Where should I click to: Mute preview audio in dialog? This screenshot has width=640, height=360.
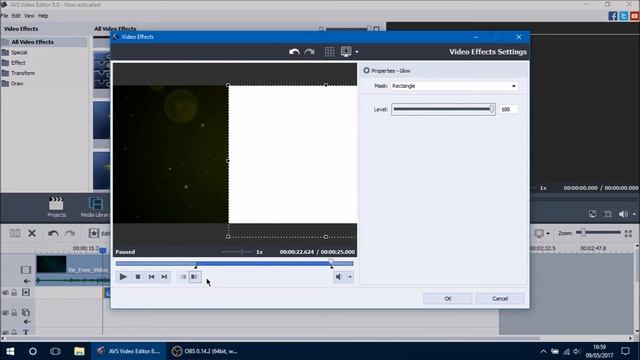[x=338, y=277]
